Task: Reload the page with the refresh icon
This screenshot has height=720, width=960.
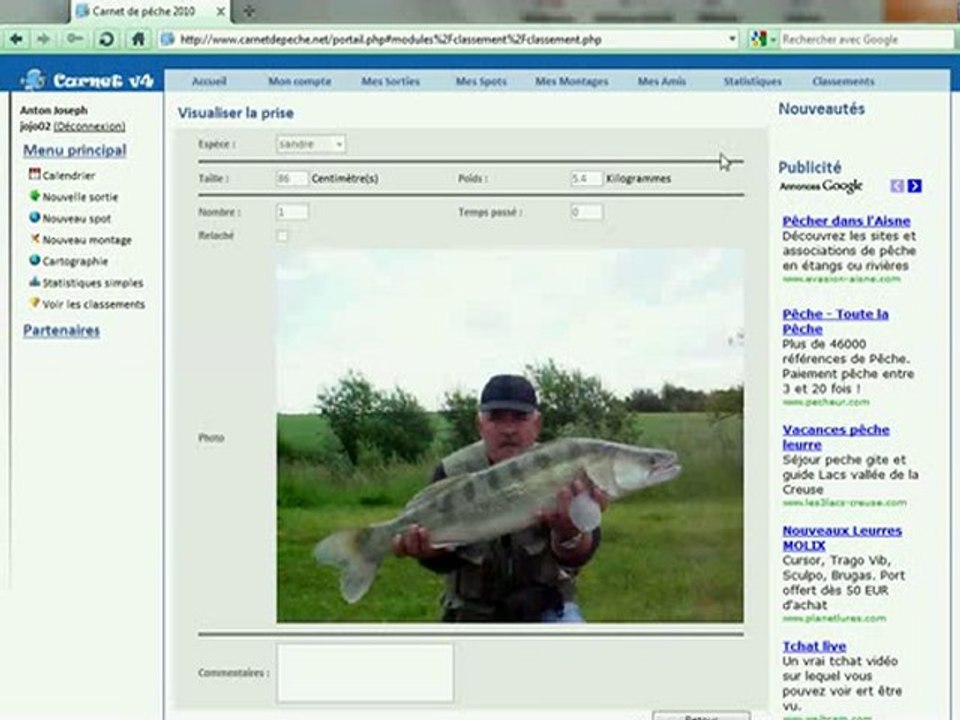Action: click(107, 40)
